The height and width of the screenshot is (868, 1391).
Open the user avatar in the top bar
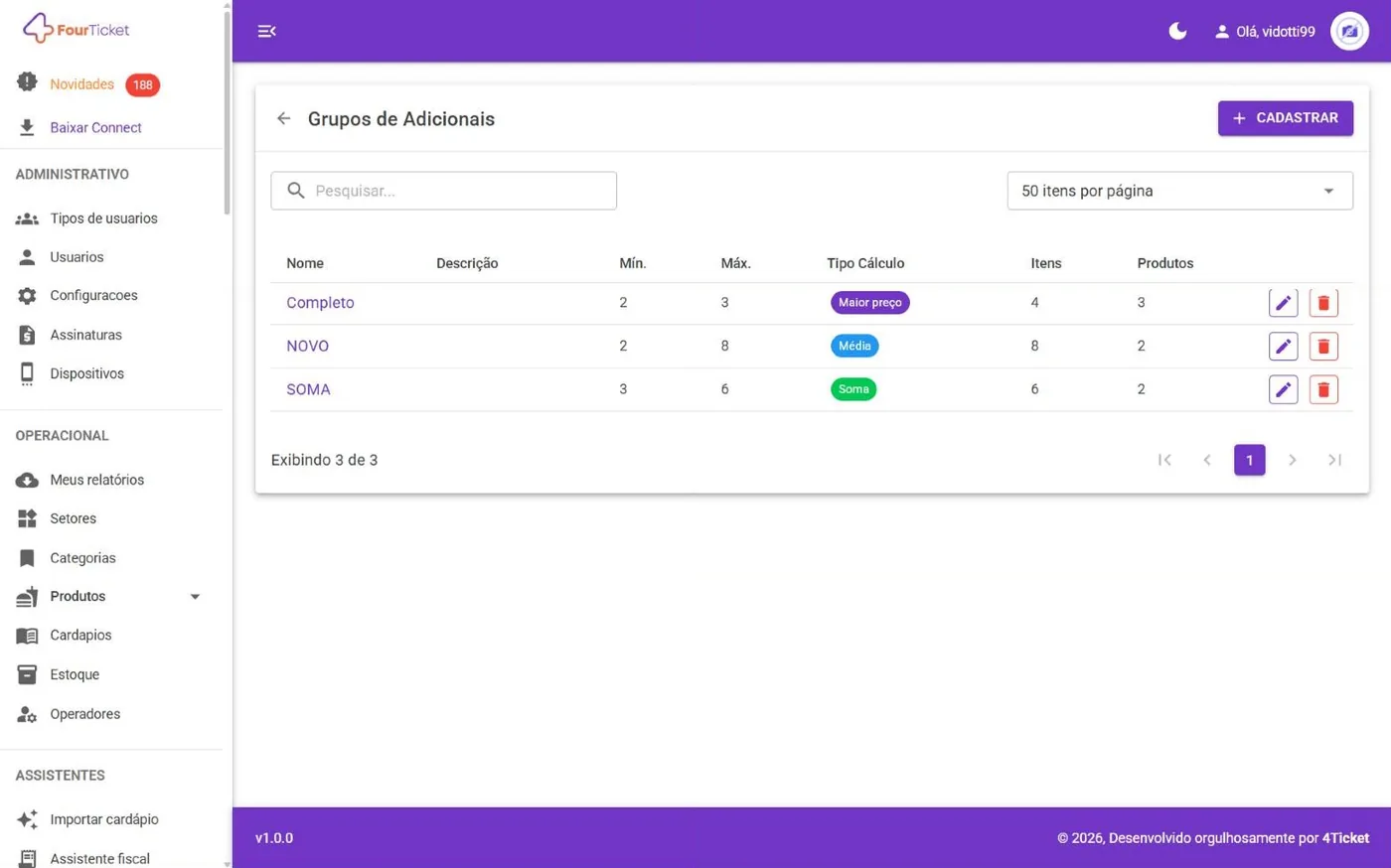pyautogui.click(x=1349, y=32)
